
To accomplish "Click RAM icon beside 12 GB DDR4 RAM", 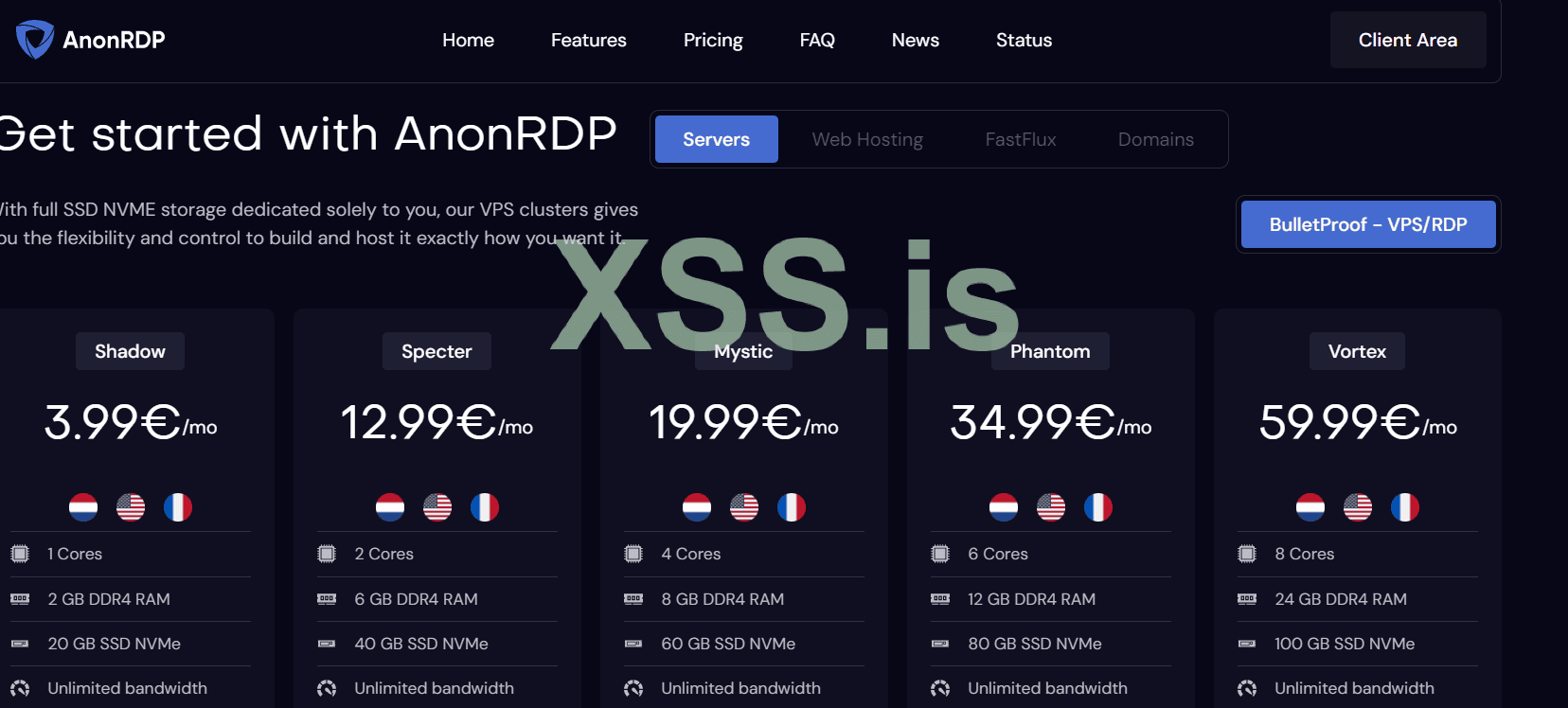I will click(x=940, y=599).
